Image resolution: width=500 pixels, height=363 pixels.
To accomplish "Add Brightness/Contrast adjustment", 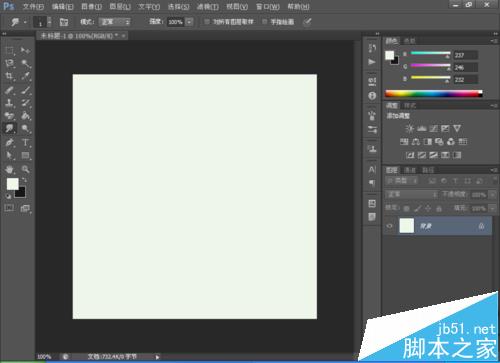I will point(410,129).
